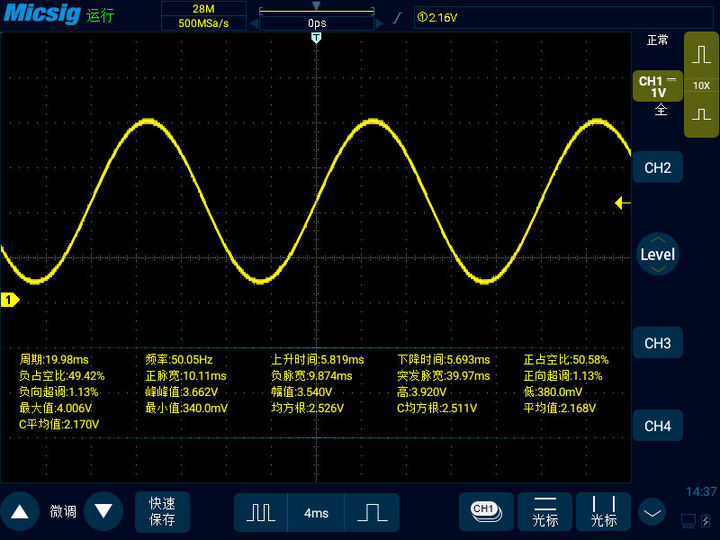This screenshot has height=540, width=720.
Task: Tap the Level trigger knob
Action: click(658, 254)
